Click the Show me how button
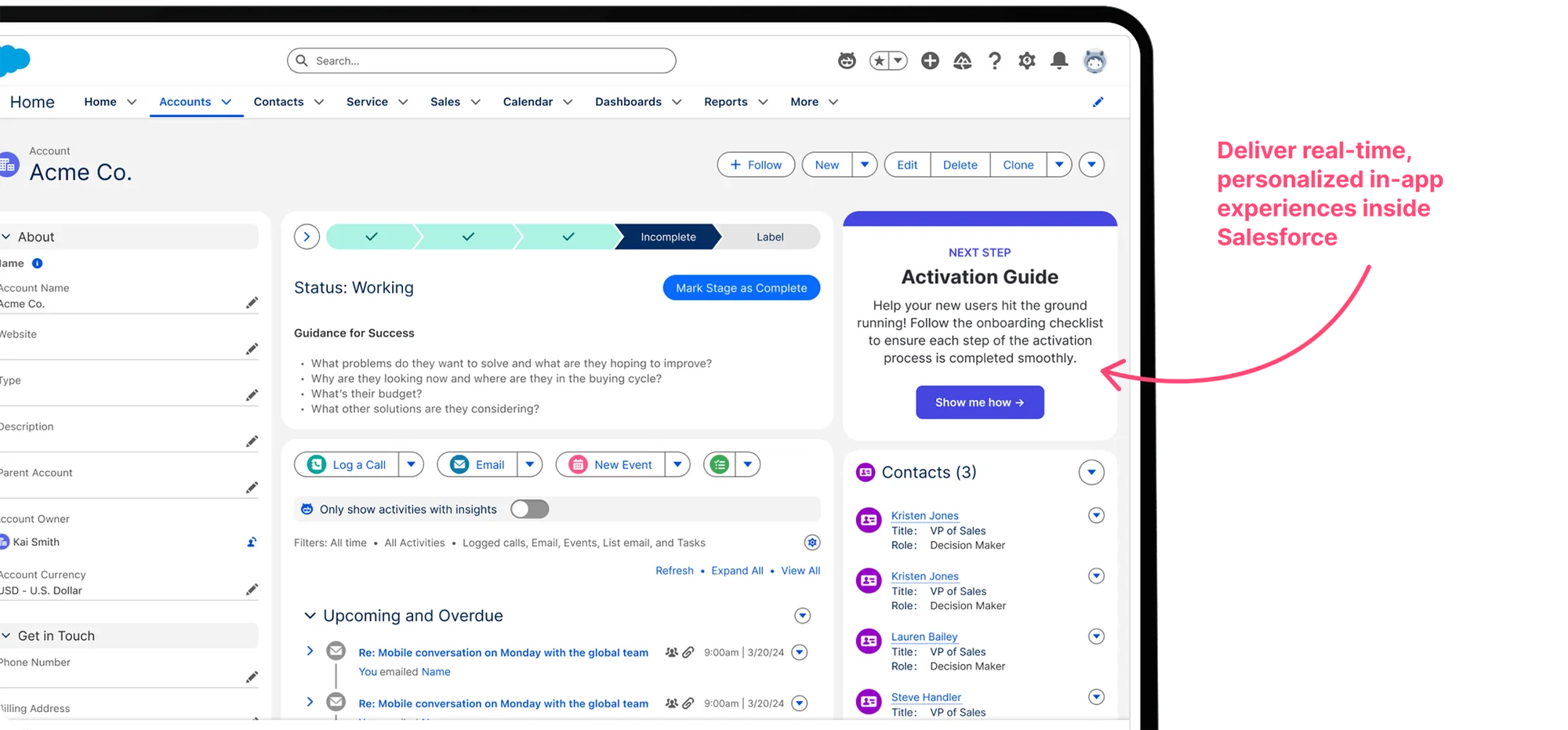1568x730 pixels. point(980,402)
